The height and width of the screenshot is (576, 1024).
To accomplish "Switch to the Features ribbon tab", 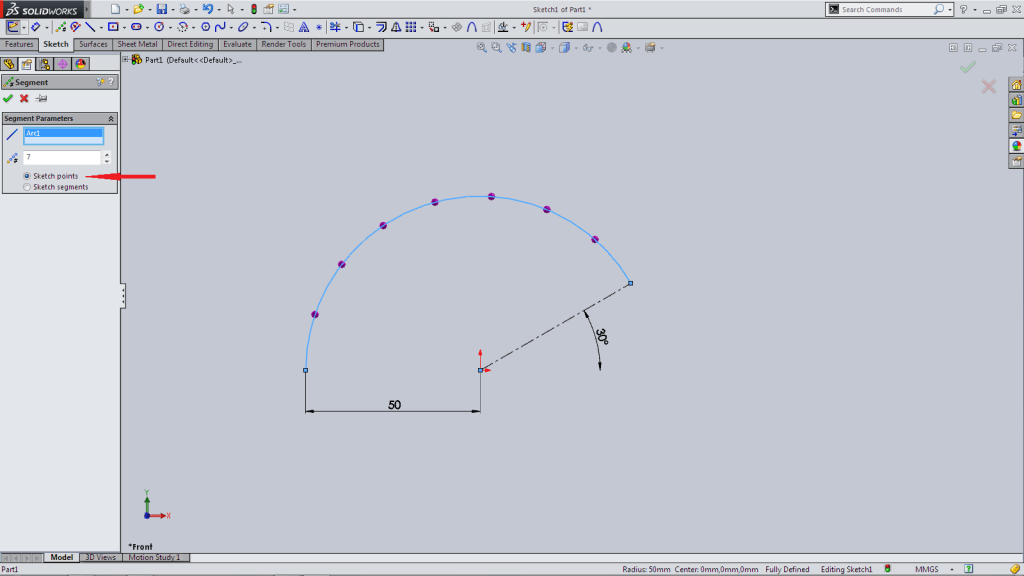I will tap(19, 45).
